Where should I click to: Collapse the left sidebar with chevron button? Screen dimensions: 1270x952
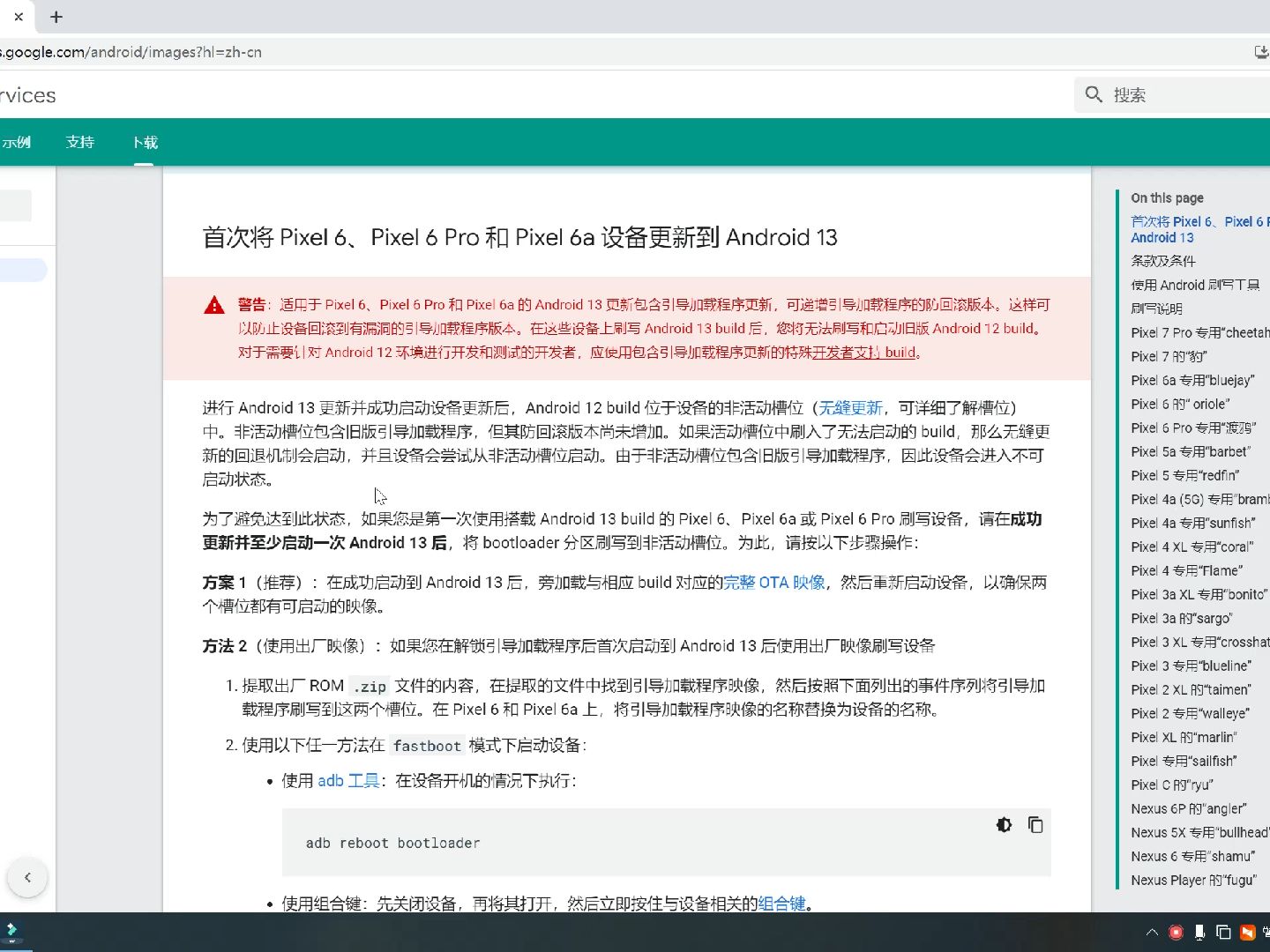pos(27,877)
